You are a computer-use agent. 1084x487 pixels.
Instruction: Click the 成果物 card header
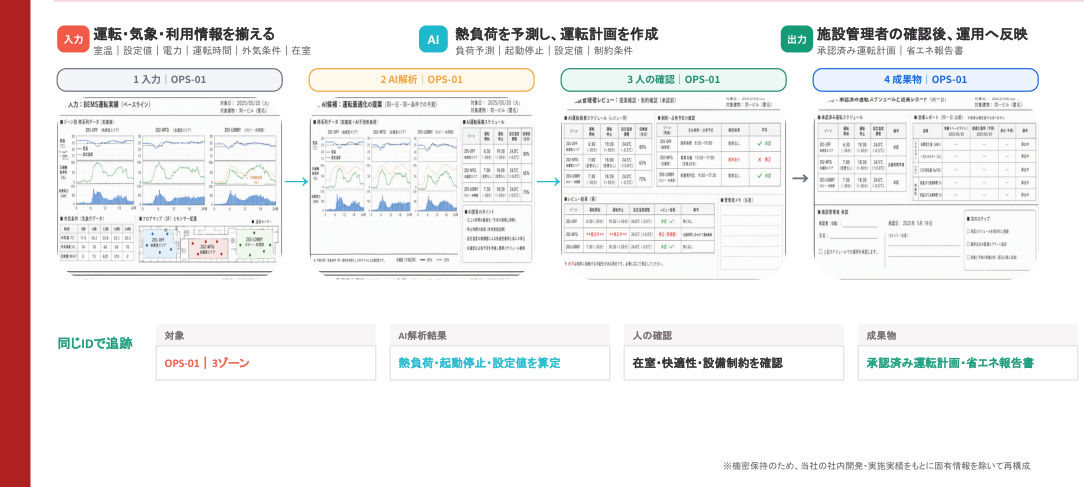968,336
